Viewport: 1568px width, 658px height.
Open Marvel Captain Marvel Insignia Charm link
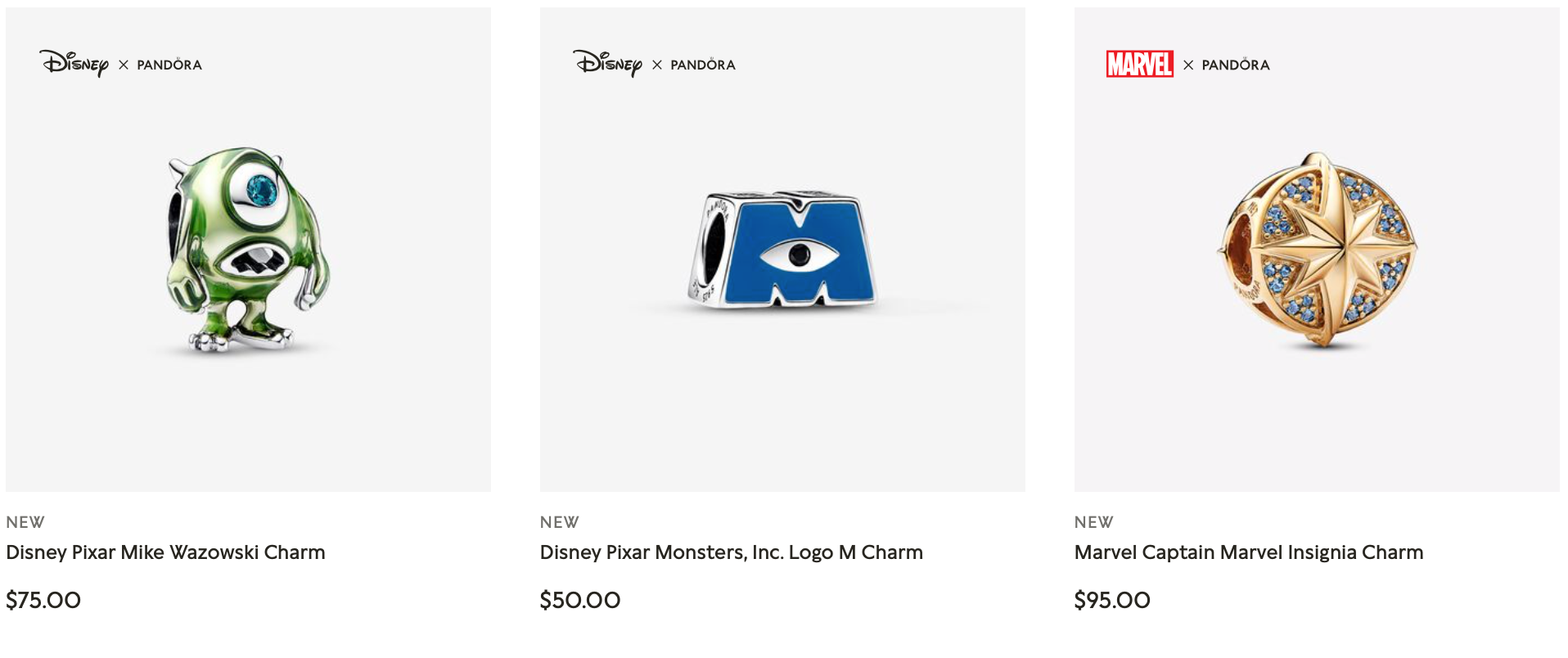tap(1249, 552)
